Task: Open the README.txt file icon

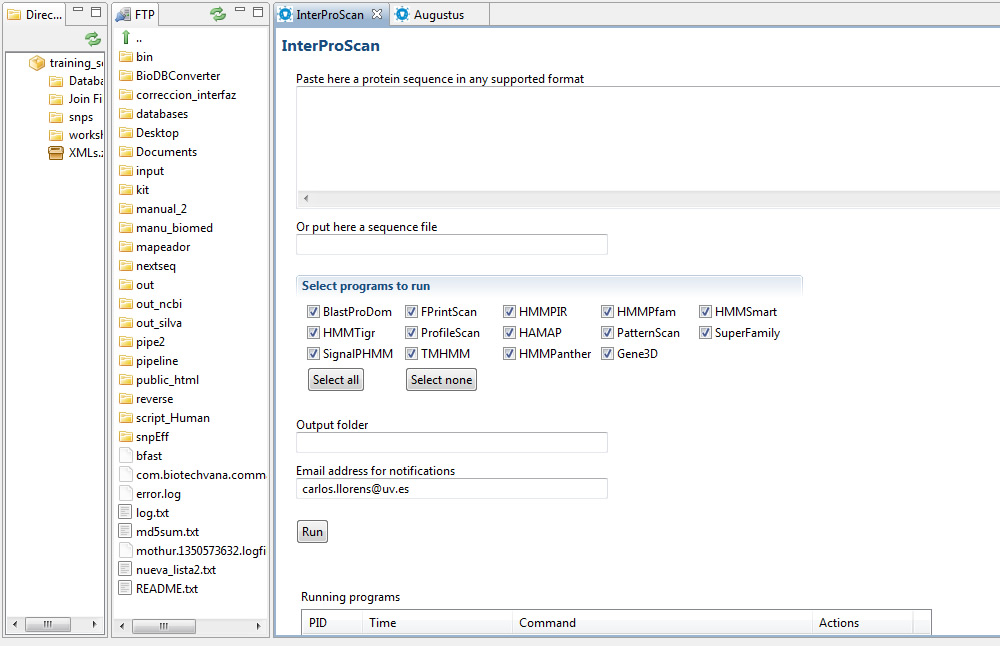Action: (126, 589)
